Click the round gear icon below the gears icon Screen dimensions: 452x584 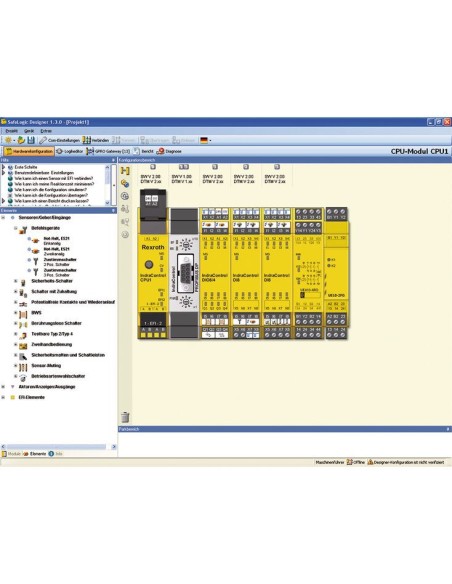point(125,196)
